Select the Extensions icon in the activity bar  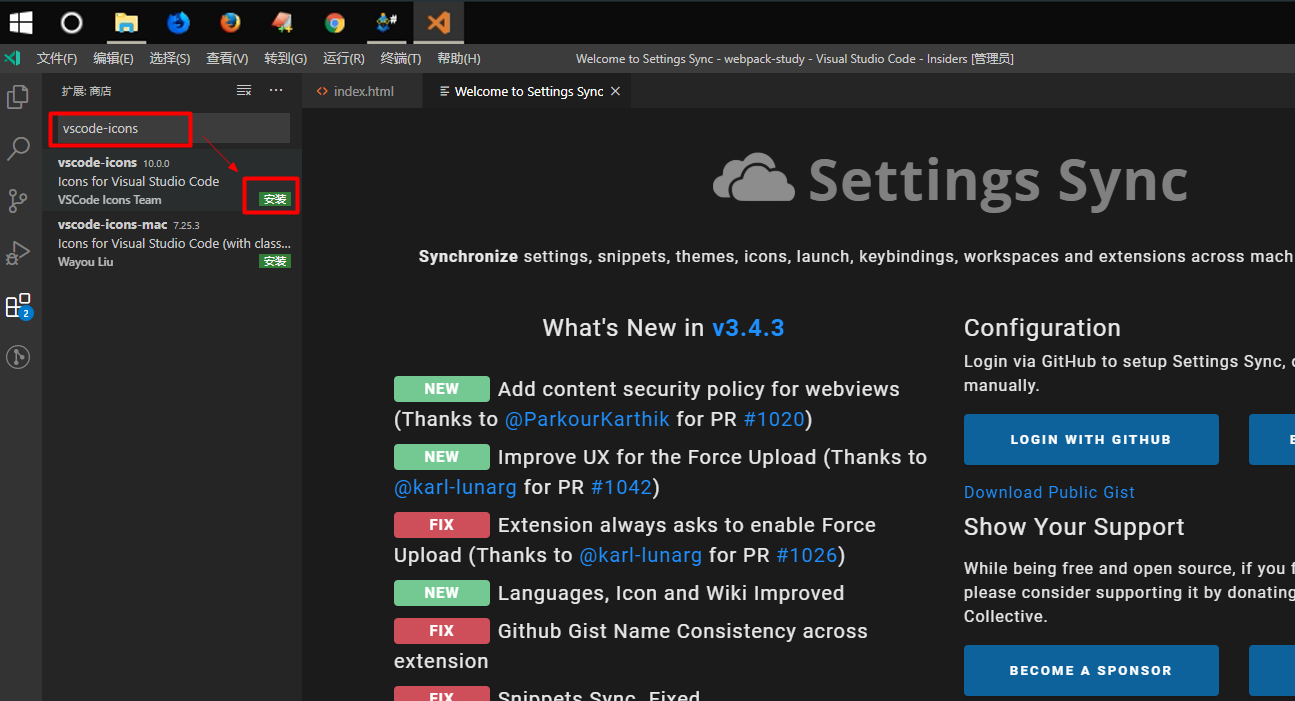[x=18, y=306]
